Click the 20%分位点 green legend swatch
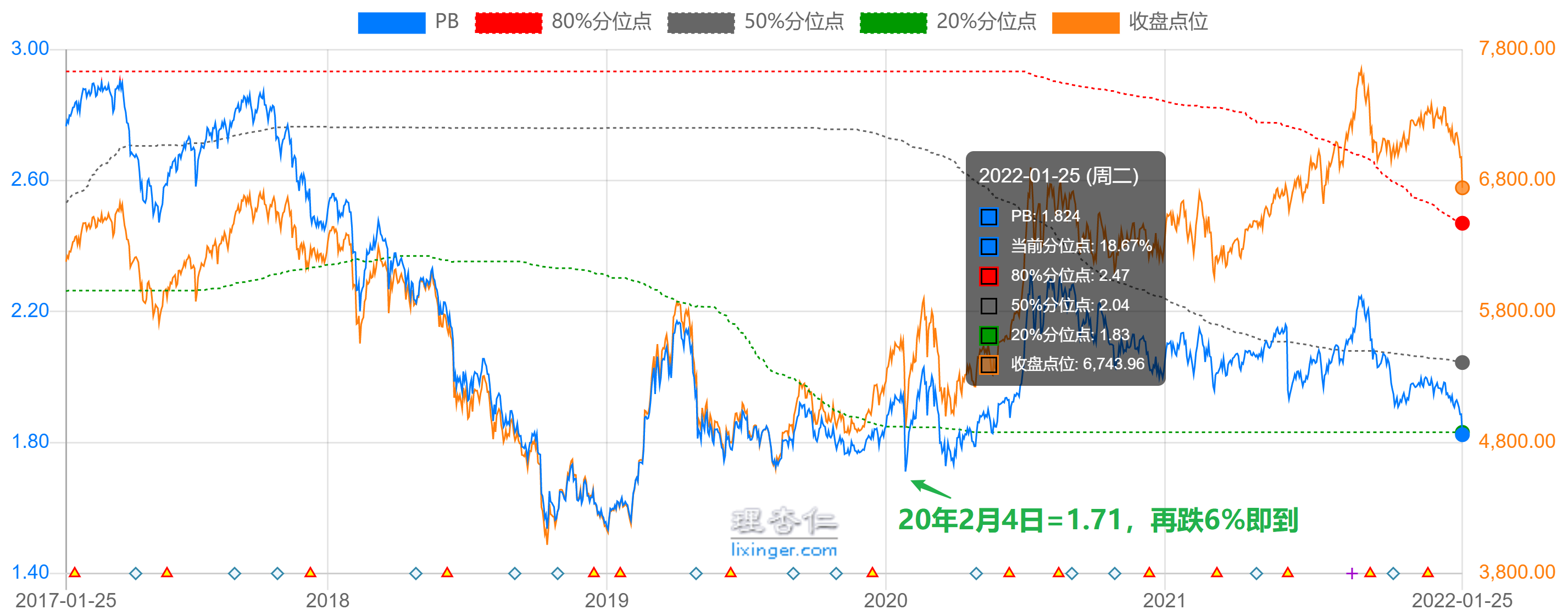 pos(892,23)
